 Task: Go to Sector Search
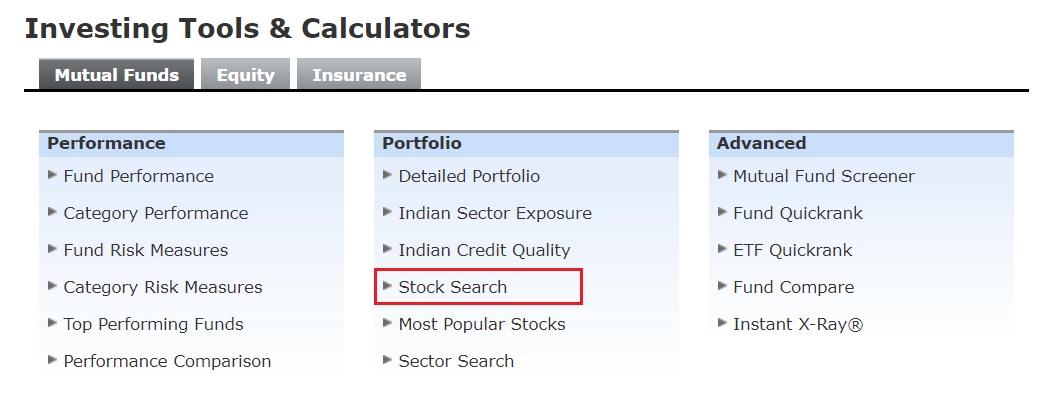click(x=456, y=361)
